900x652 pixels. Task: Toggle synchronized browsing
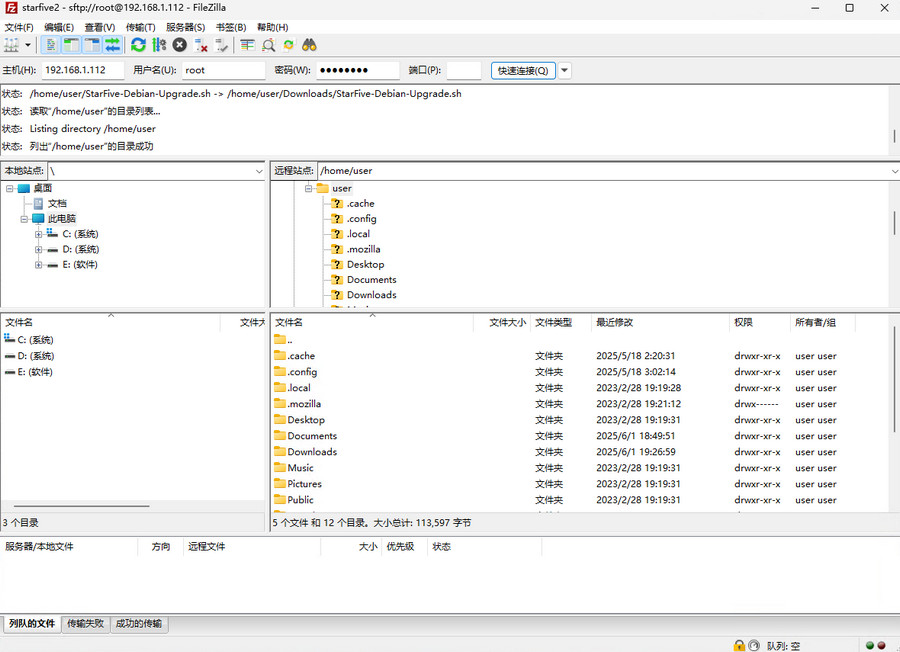point(289,45)
